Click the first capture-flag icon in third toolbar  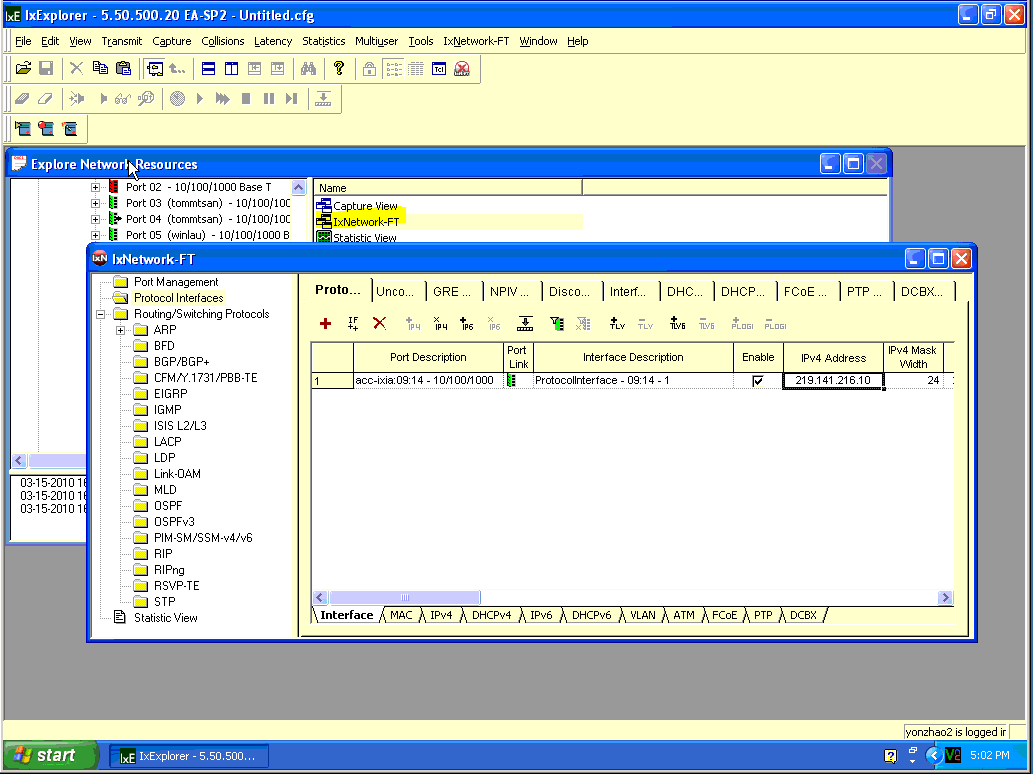point(23,128)
